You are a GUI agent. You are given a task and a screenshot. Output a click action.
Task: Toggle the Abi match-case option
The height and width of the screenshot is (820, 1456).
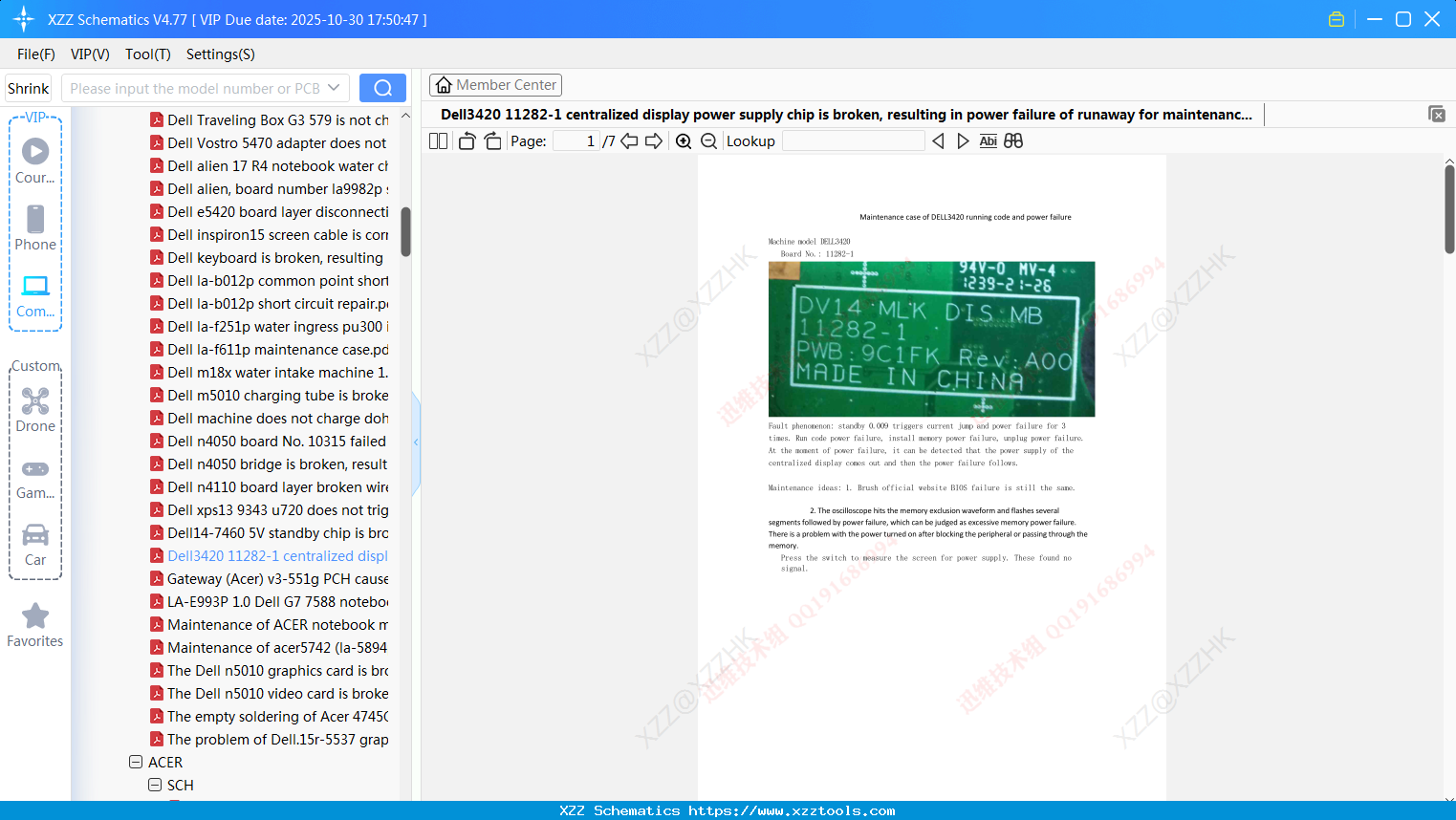coord(989,141)
